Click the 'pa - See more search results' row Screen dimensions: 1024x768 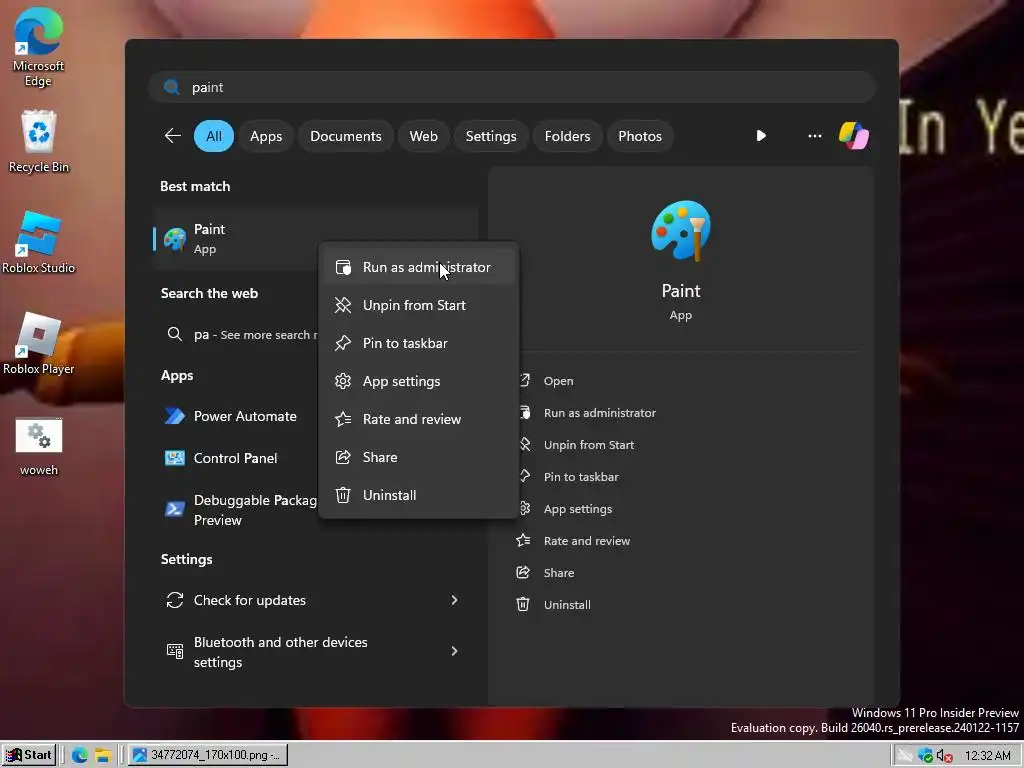[242, 334]
